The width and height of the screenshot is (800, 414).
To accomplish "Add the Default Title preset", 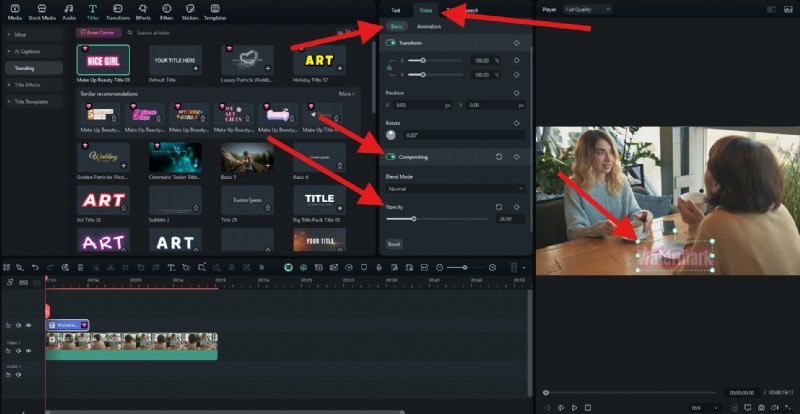I will pos(195,68).
